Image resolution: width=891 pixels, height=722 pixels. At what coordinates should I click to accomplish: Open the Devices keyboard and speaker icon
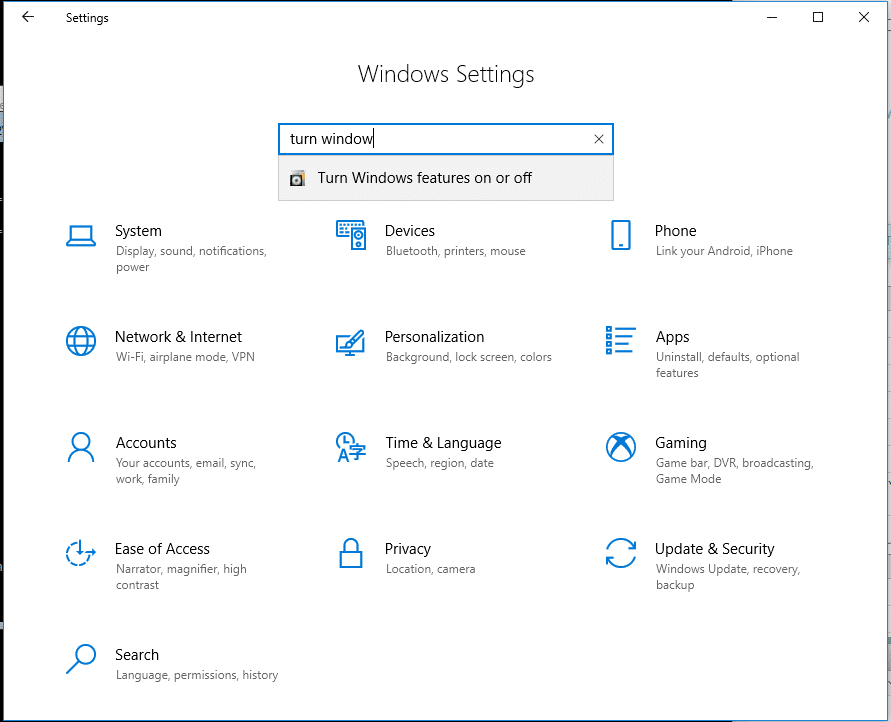pyautogui.click(x=351, y=235)
